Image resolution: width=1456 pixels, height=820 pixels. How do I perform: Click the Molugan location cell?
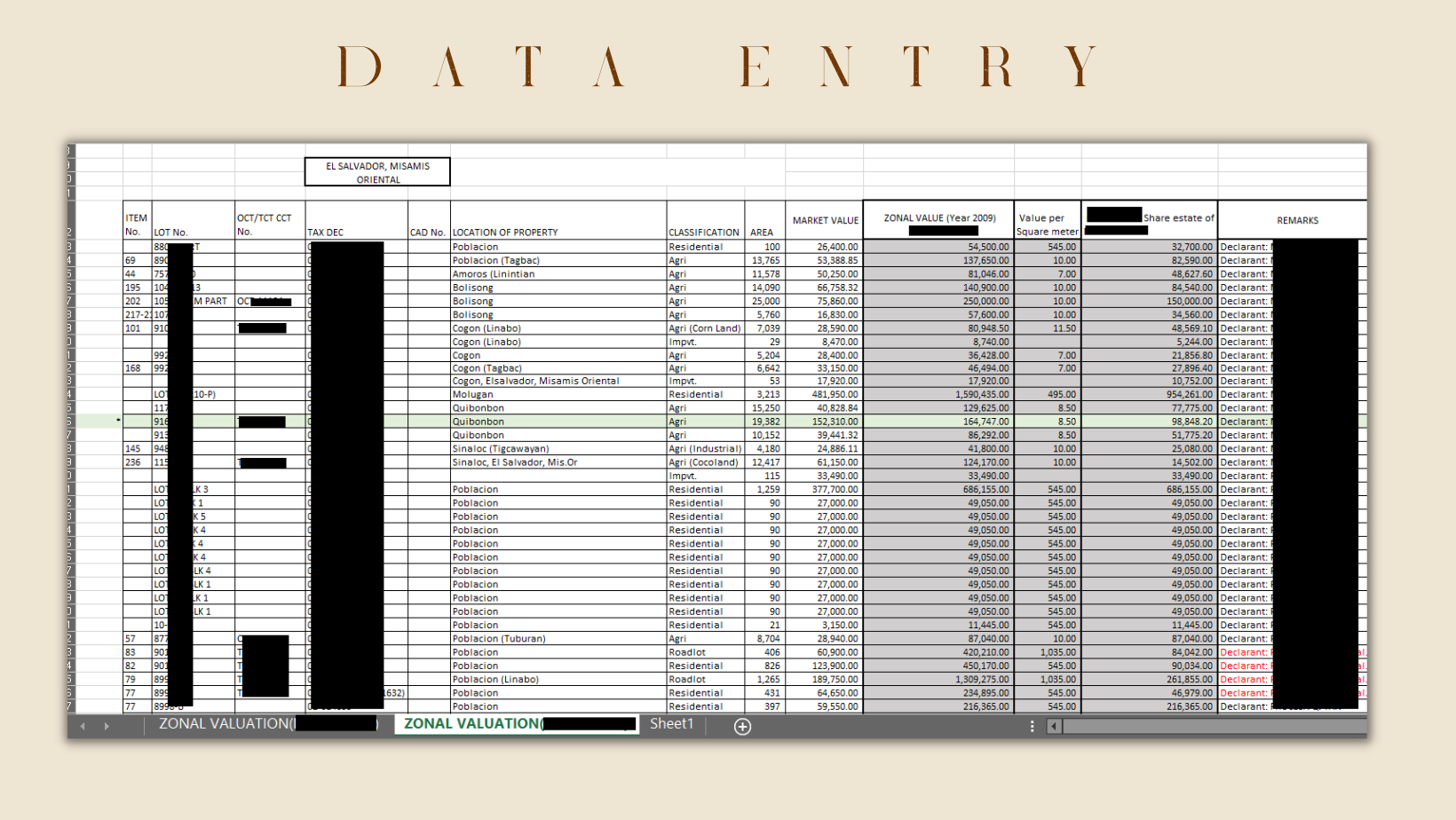[x=558, y=395]
